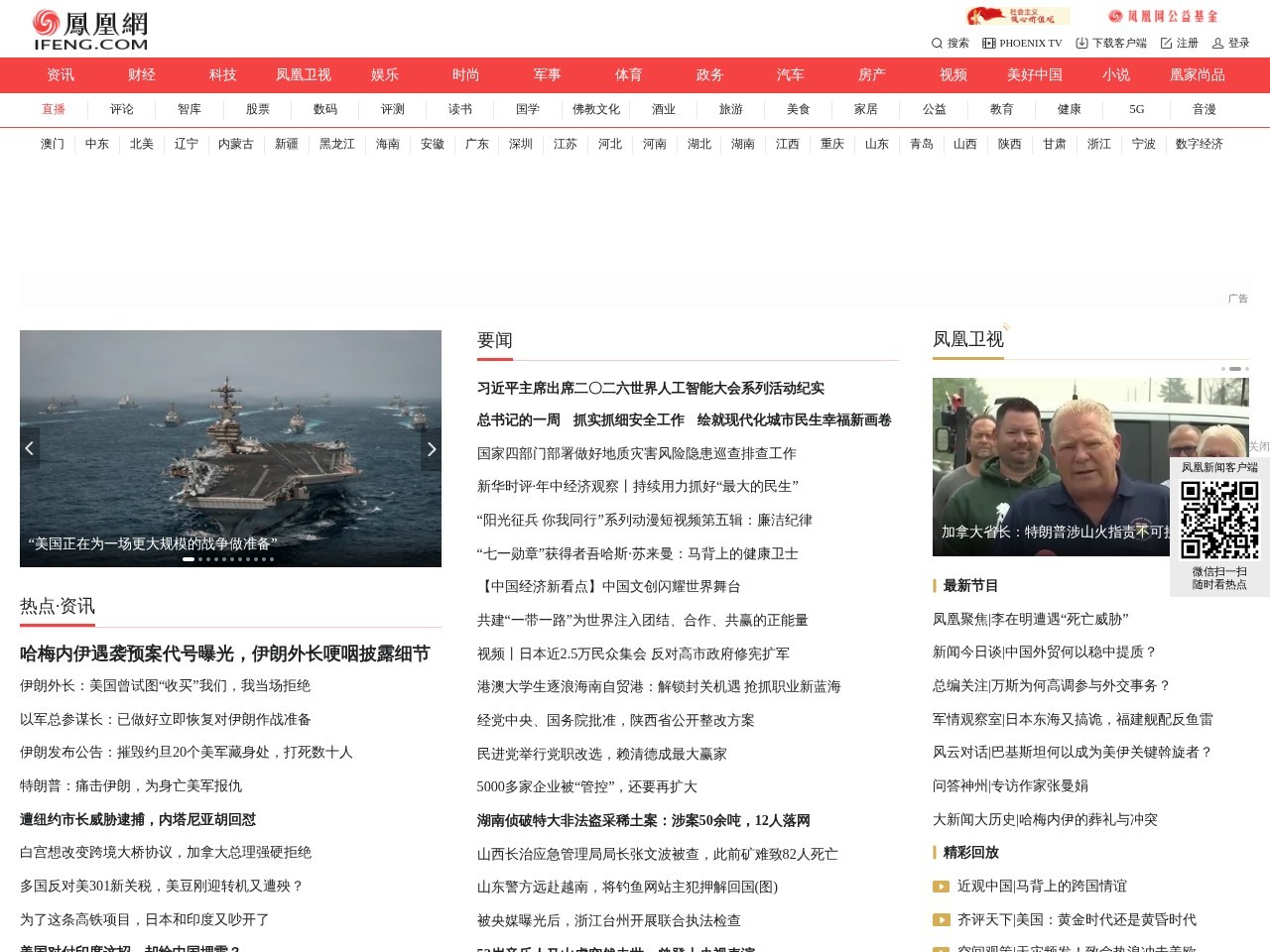This screenshot has width=1270, height=952.
Task: Open the 军事 main nav tab
Action: click(x=548, y=75)
